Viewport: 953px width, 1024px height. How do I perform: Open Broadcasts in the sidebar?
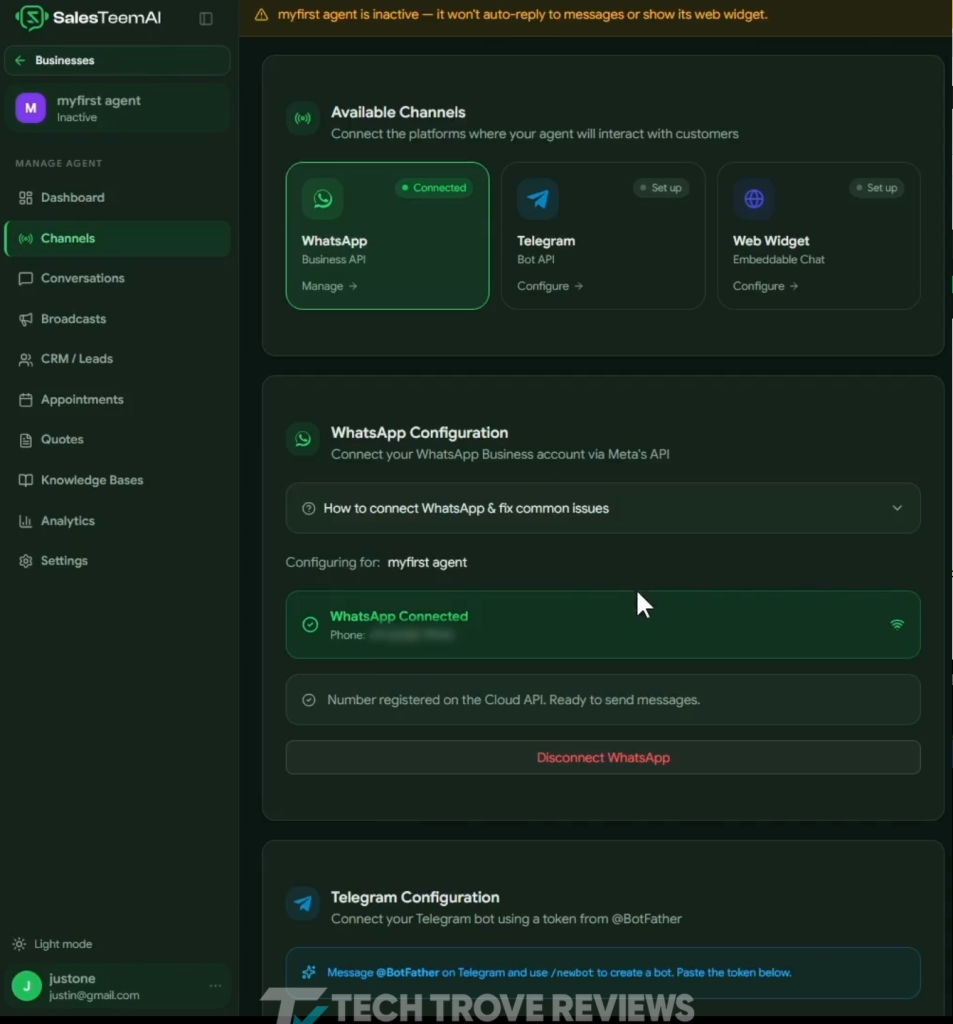point(118,319)
